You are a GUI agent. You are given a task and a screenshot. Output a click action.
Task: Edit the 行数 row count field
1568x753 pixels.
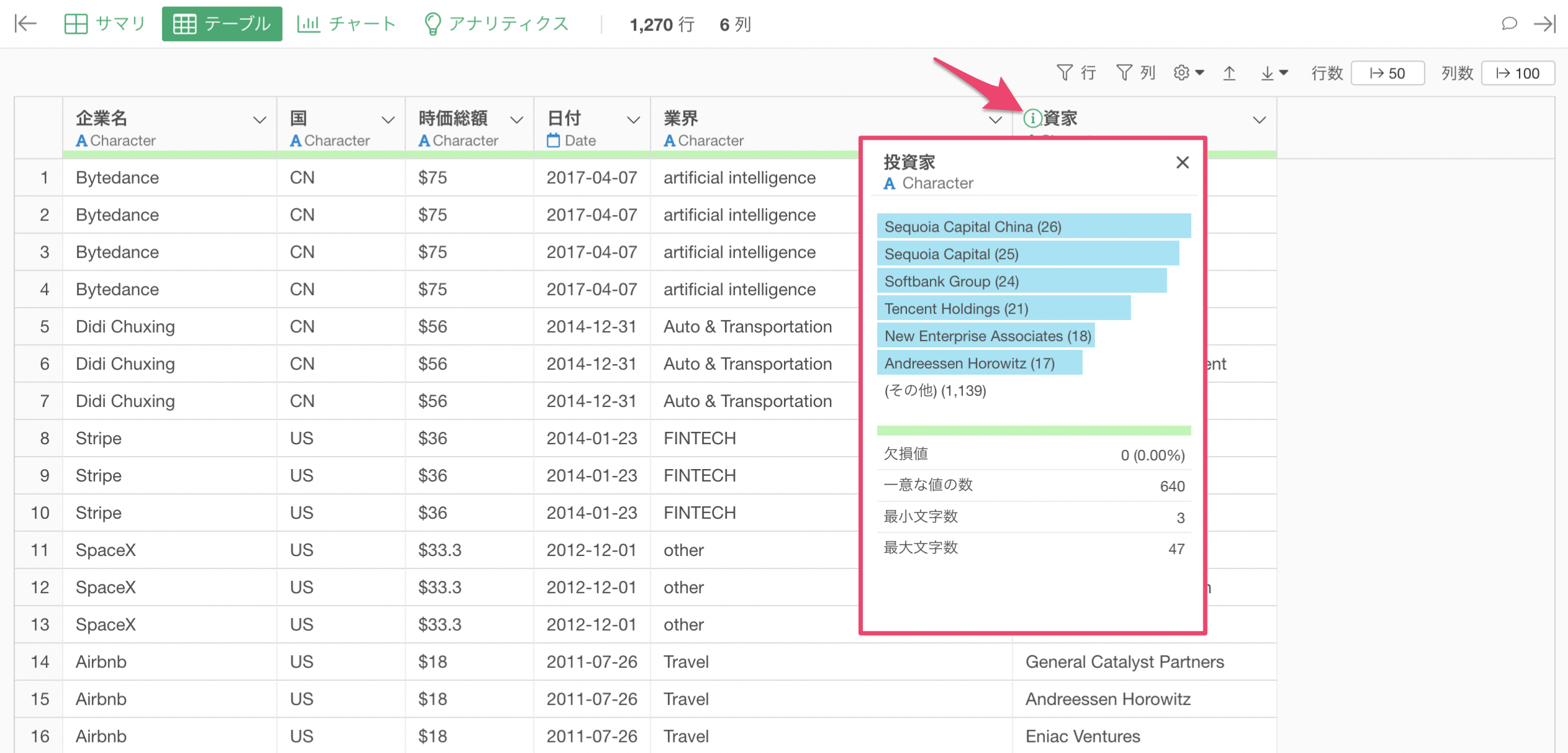tap(1387, 73)
